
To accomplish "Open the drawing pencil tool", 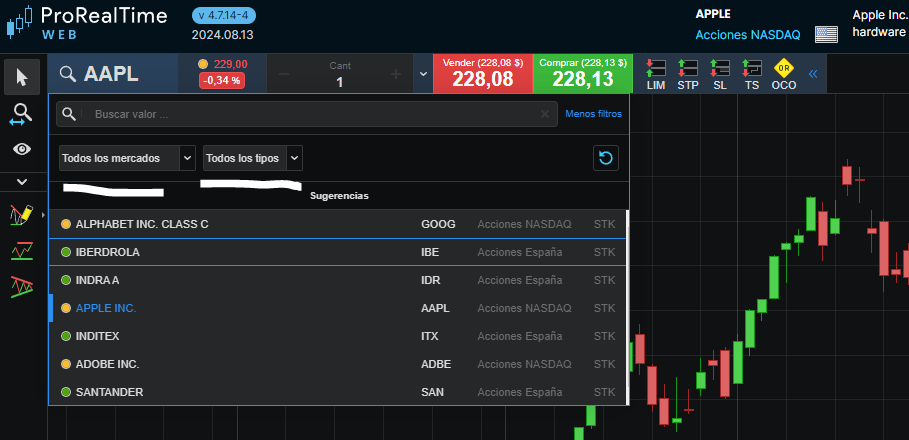I will point(22,215).
